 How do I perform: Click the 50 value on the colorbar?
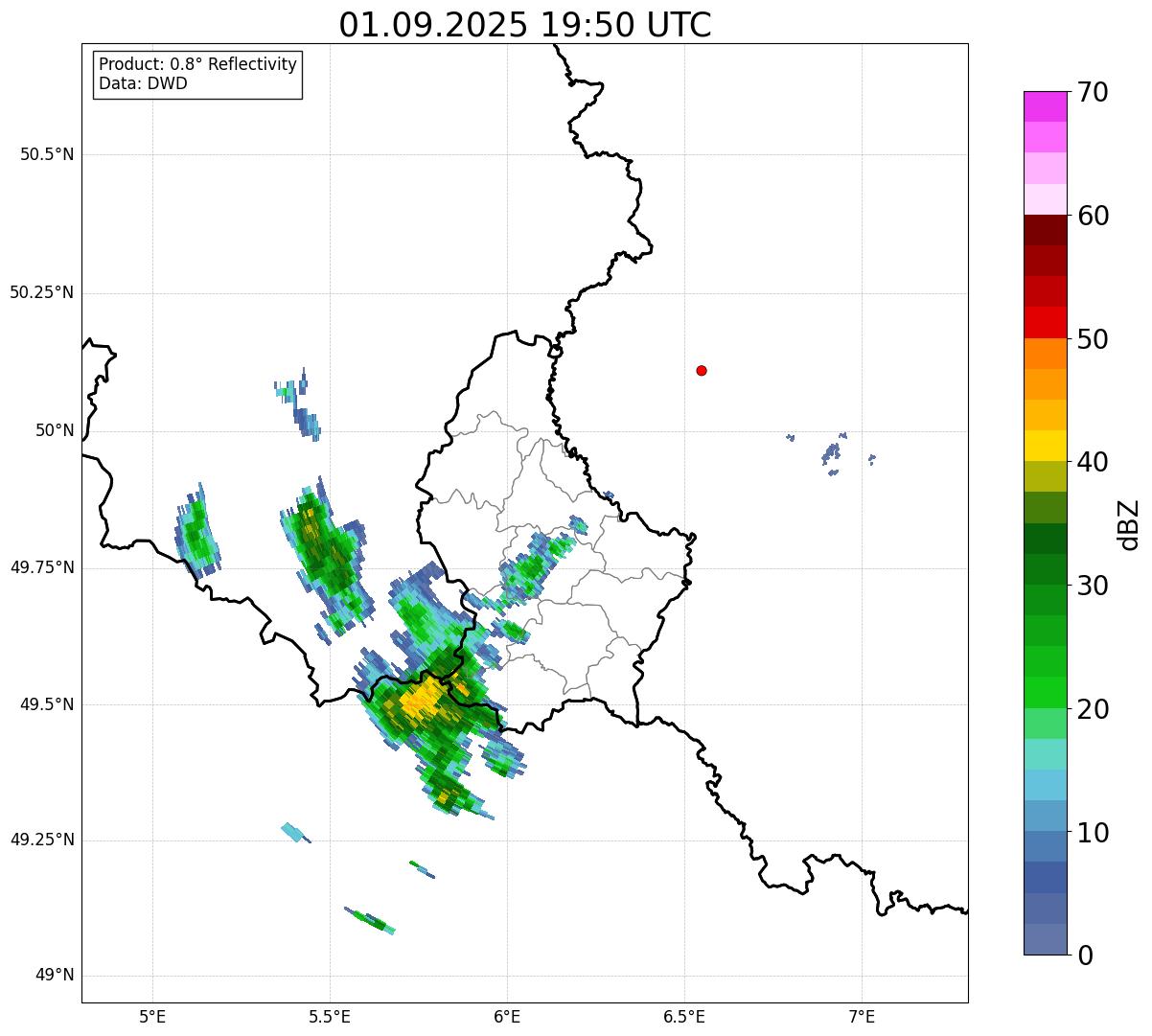(x=1093, y=339)
